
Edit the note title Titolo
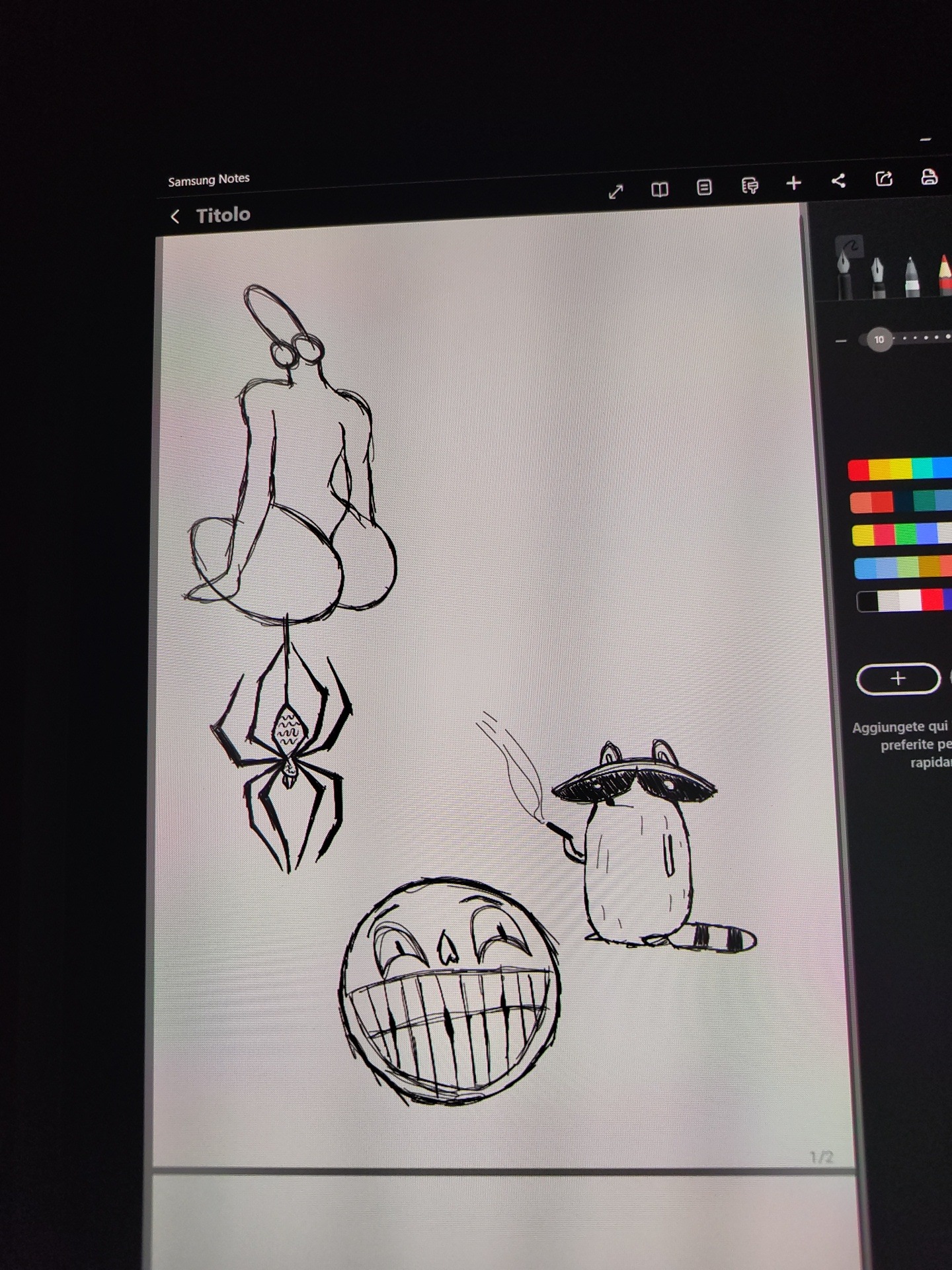pos(223,215)
